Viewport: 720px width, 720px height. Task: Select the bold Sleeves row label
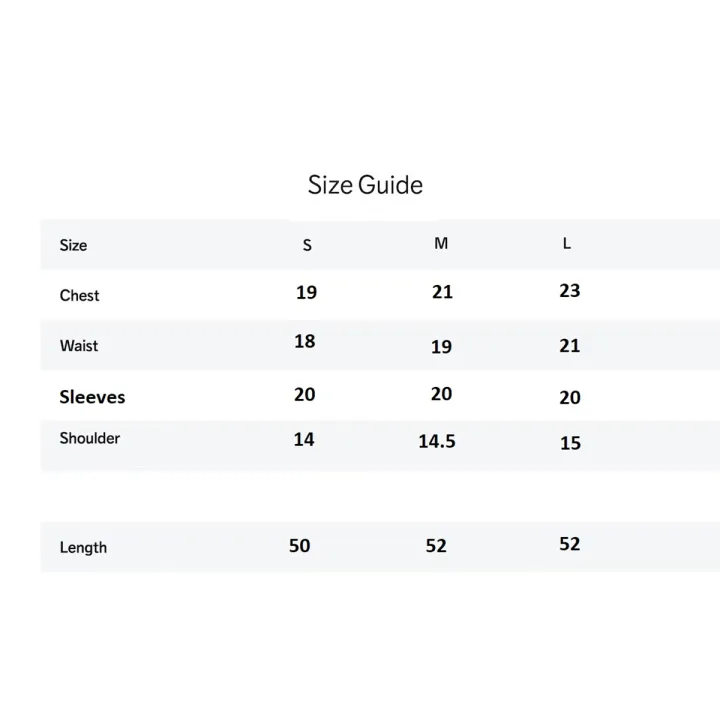(x=92, y=397)
